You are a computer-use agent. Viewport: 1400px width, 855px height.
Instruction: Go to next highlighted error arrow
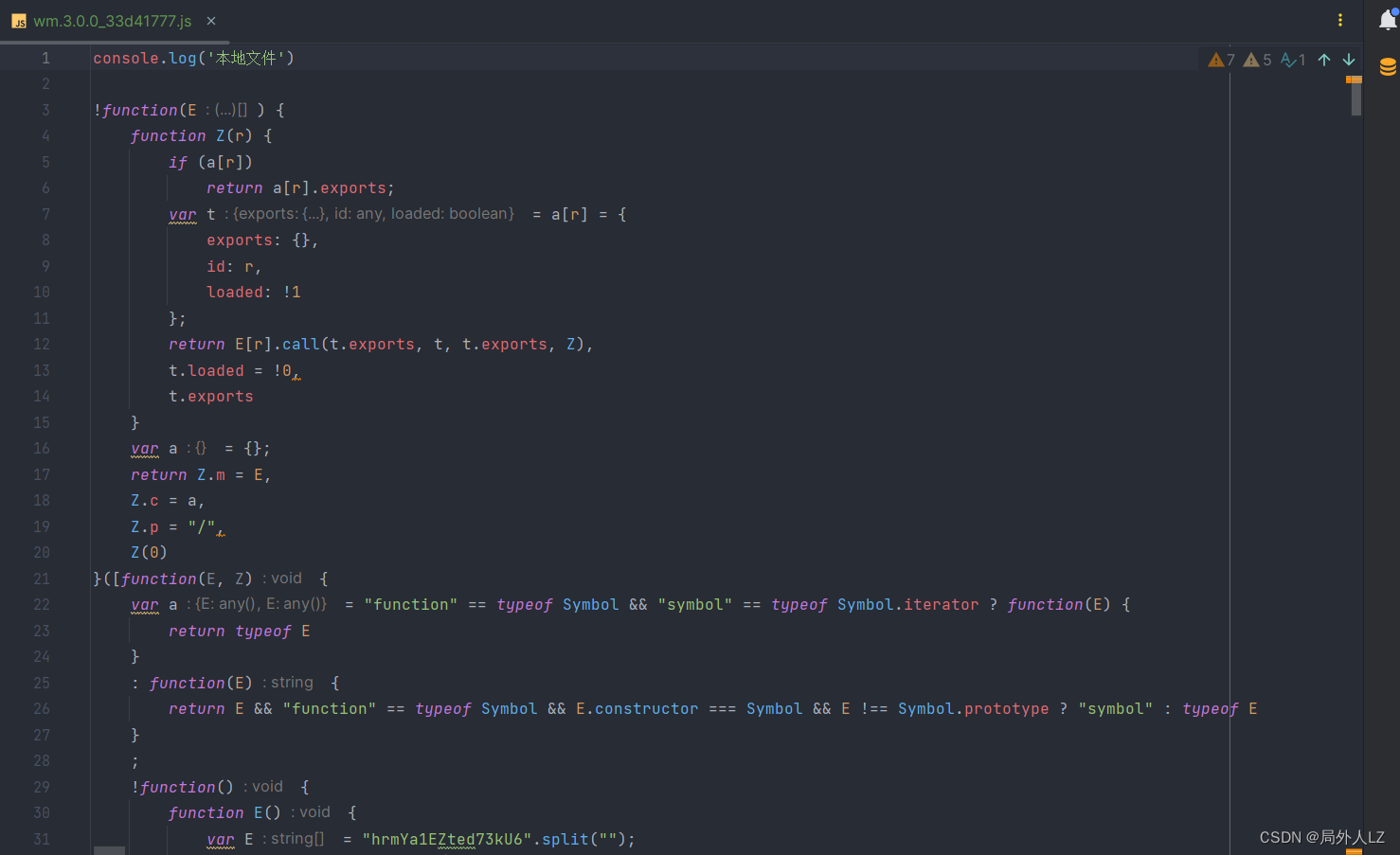coord(1349,60)
